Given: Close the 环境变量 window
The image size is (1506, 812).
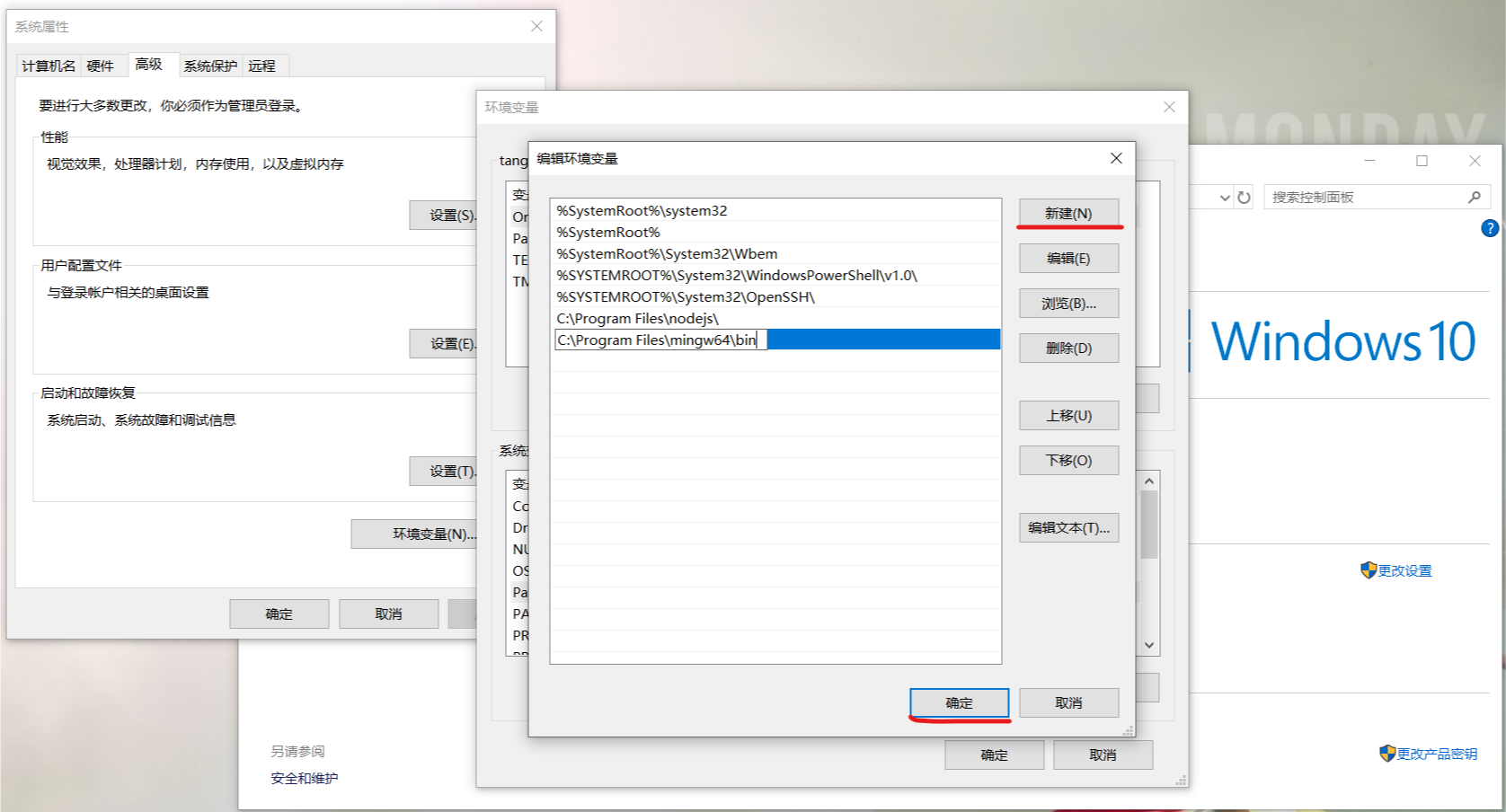Looking at the screenshot, I should coord(1169,107).
